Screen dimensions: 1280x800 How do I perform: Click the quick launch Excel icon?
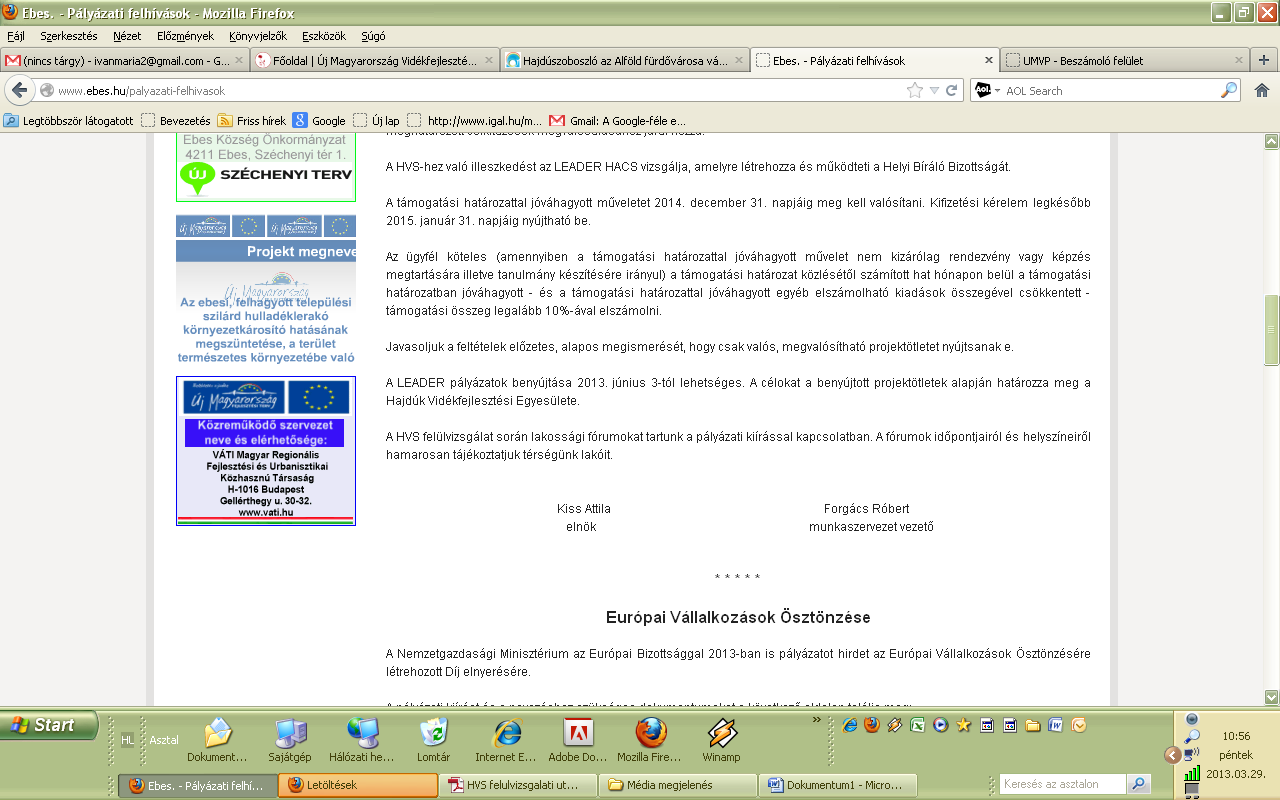click(917, 725)
